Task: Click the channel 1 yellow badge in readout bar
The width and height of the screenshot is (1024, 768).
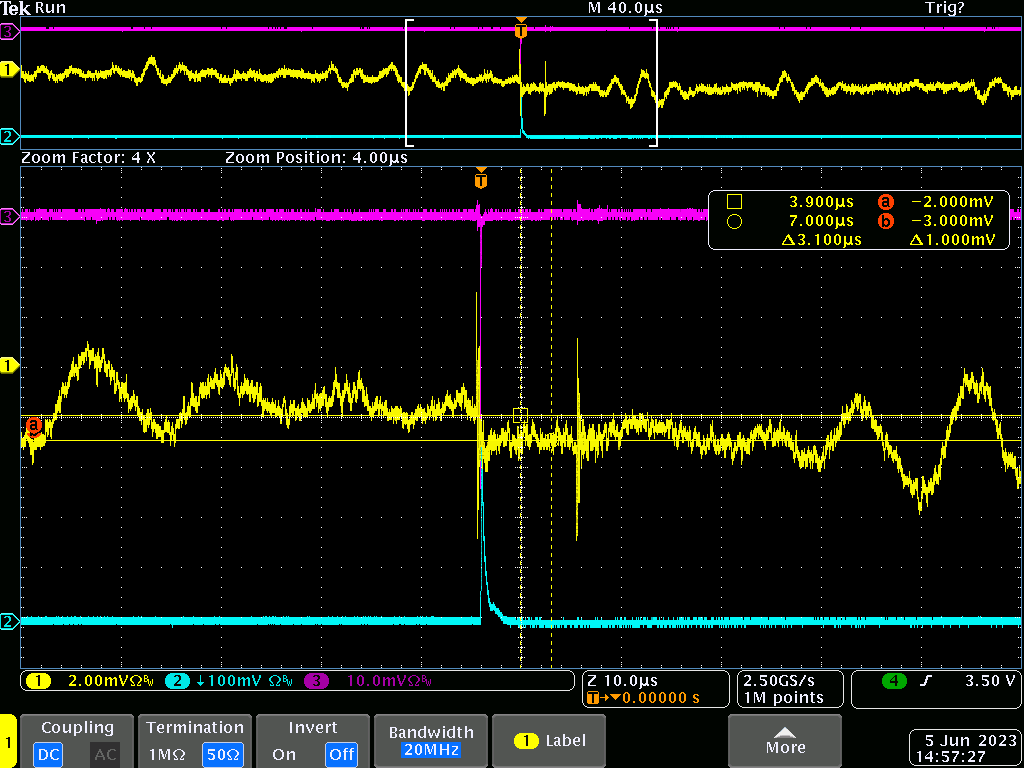Action: click(x=38, y=682)
